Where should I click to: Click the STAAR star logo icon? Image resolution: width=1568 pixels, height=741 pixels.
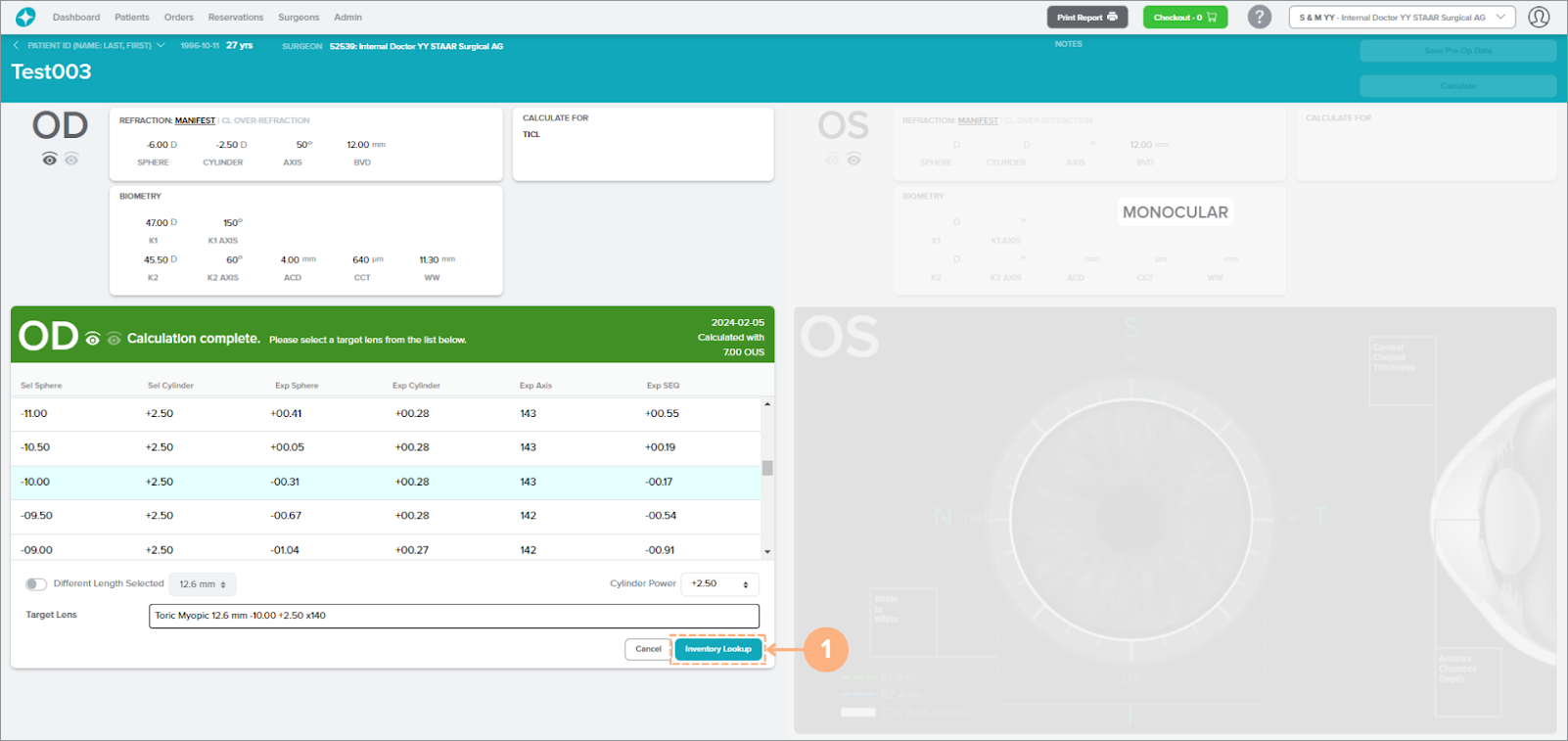25,17
